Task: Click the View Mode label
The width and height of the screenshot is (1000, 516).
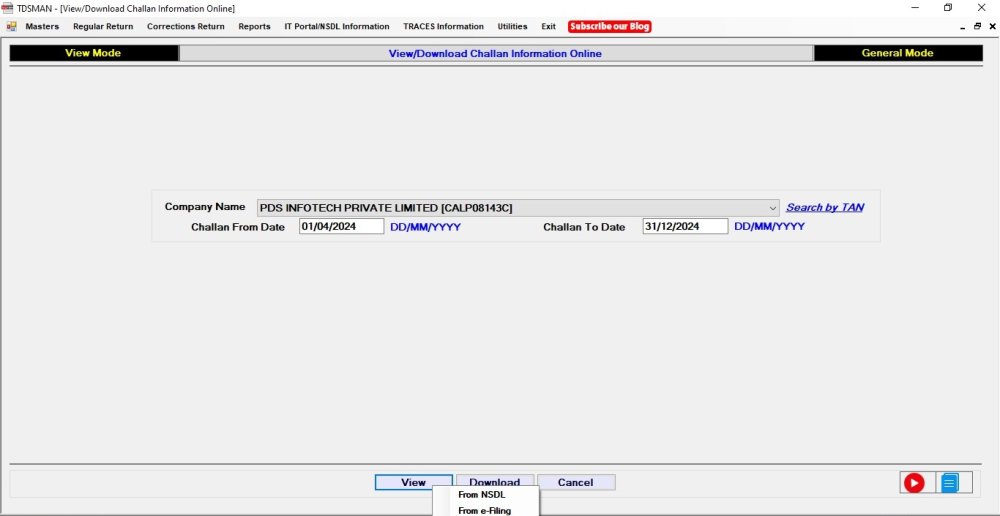Action: (x=93, y=53)
